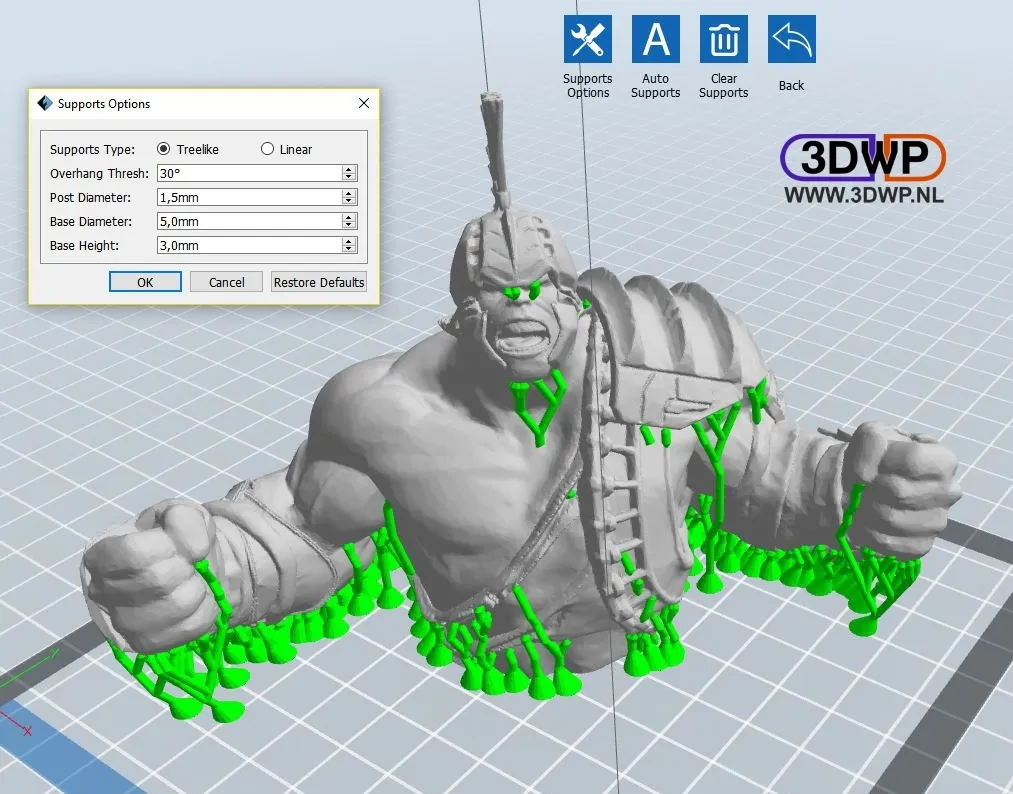Increase the Overhang Thresh value
The height and width of the screenshot is (794, 1013).
click(349, 169)
